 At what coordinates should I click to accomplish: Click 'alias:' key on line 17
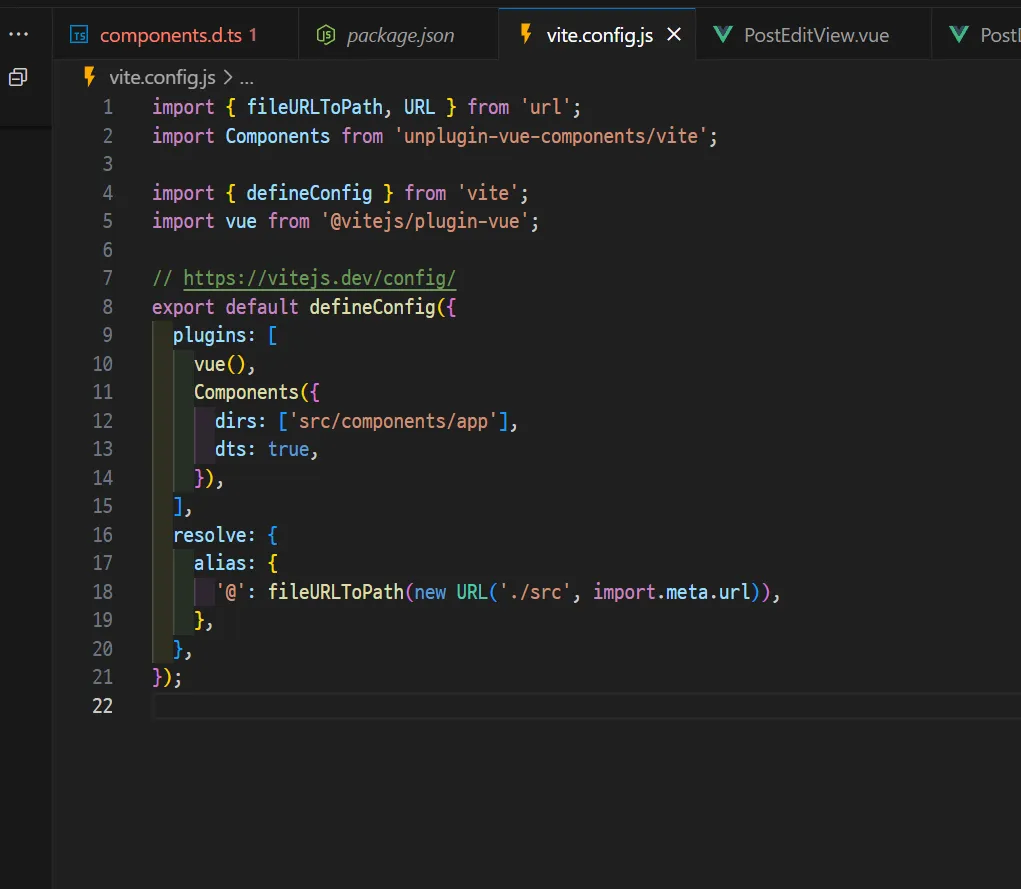click(x=225, y=563)
